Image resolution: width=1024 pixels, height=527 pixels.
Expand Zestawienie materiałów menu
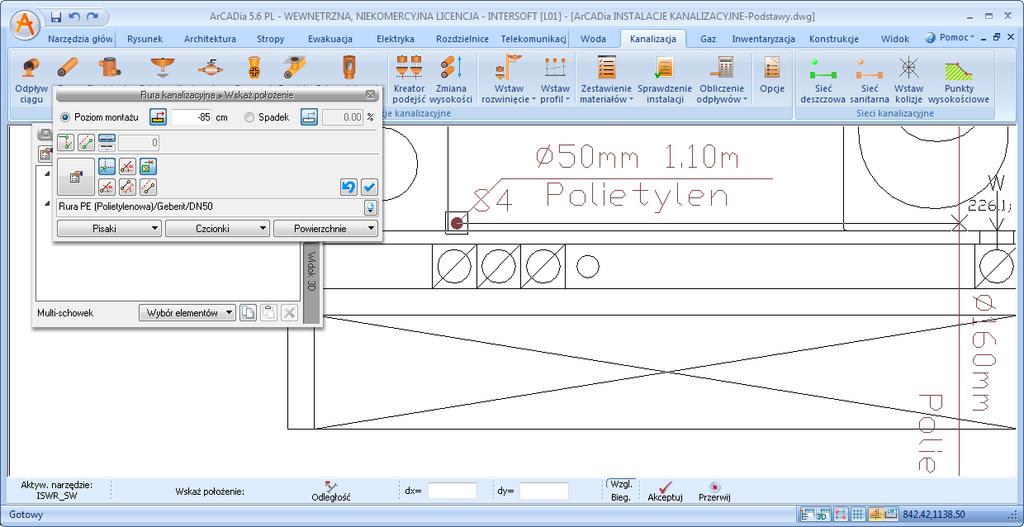click(606, 80)
